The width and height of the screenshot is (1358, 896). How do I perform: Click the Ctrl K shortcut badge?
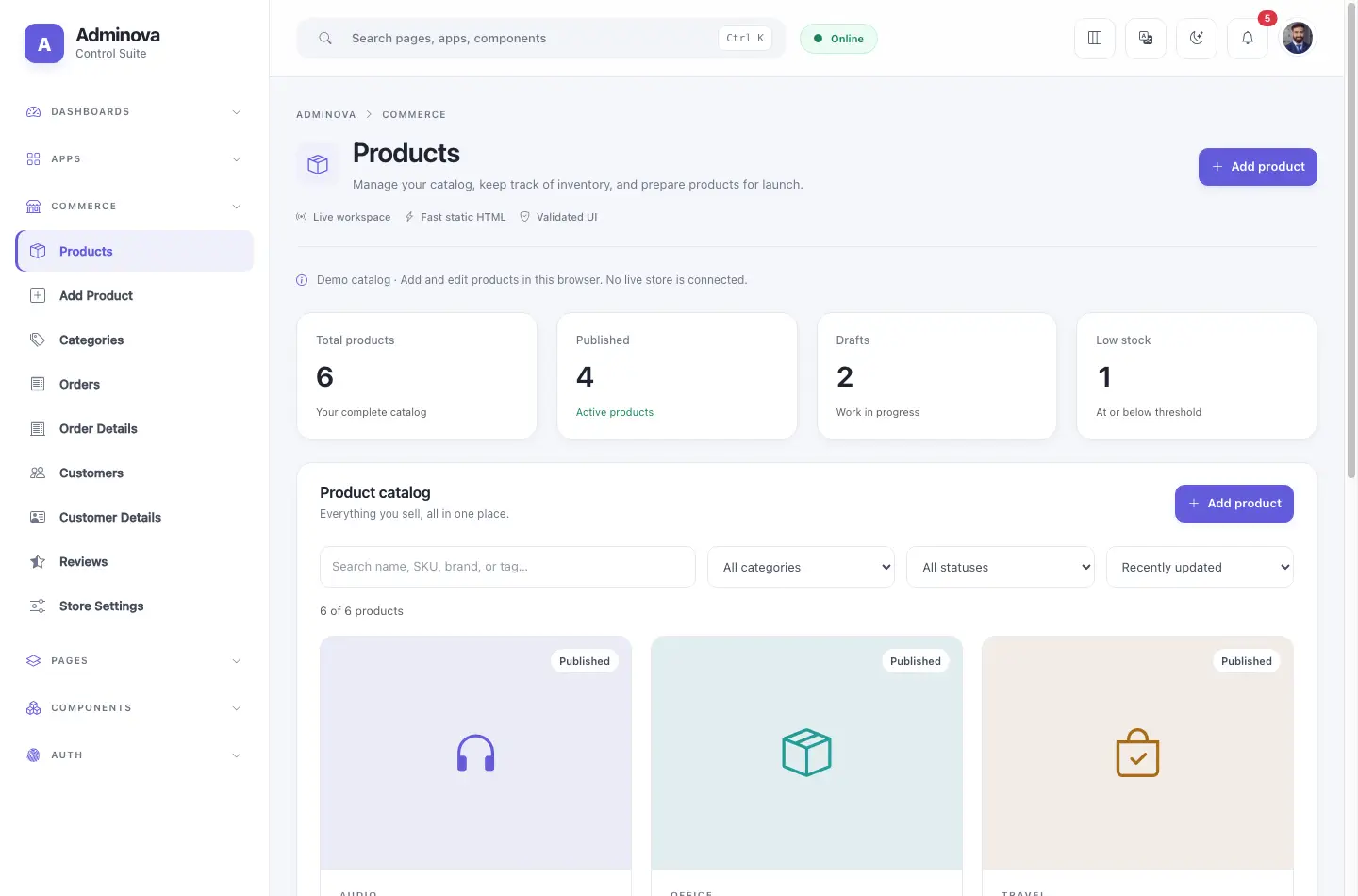[745, 39]
